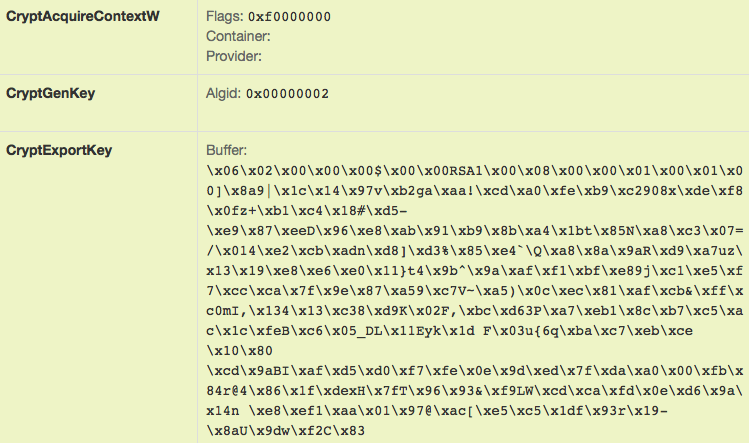Click buffer line starting with c0mI,

[x=474, y=311]
